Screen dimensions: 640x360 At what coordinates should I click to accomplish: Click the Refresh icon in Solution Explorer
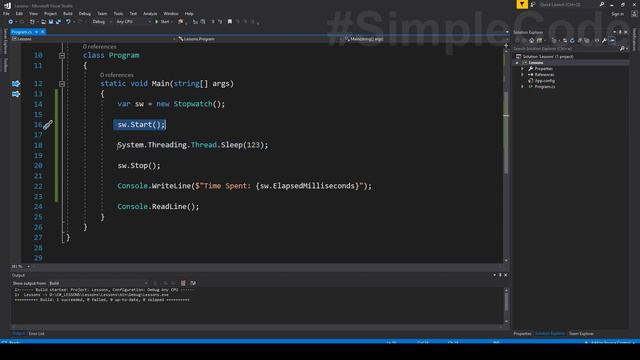[x=572, y=40]
